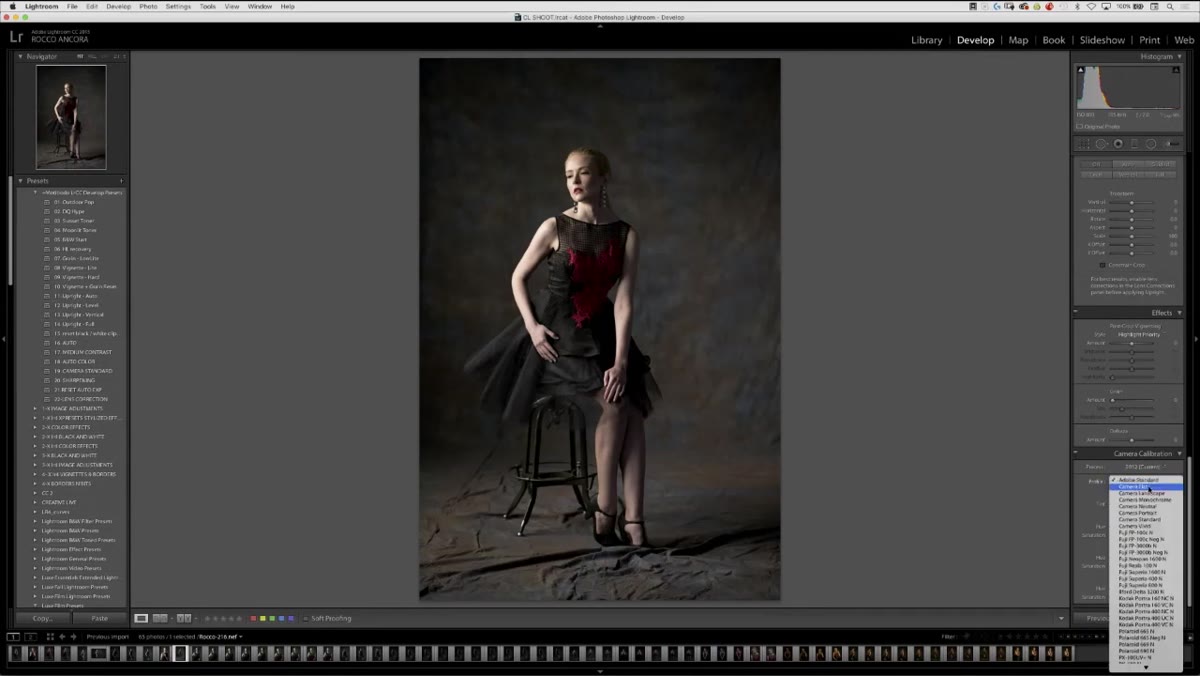This screenshot has height=676, width=1200.
Task: Switch to Loupe view icon in toolbar
Action: click(x=141, y=618)
